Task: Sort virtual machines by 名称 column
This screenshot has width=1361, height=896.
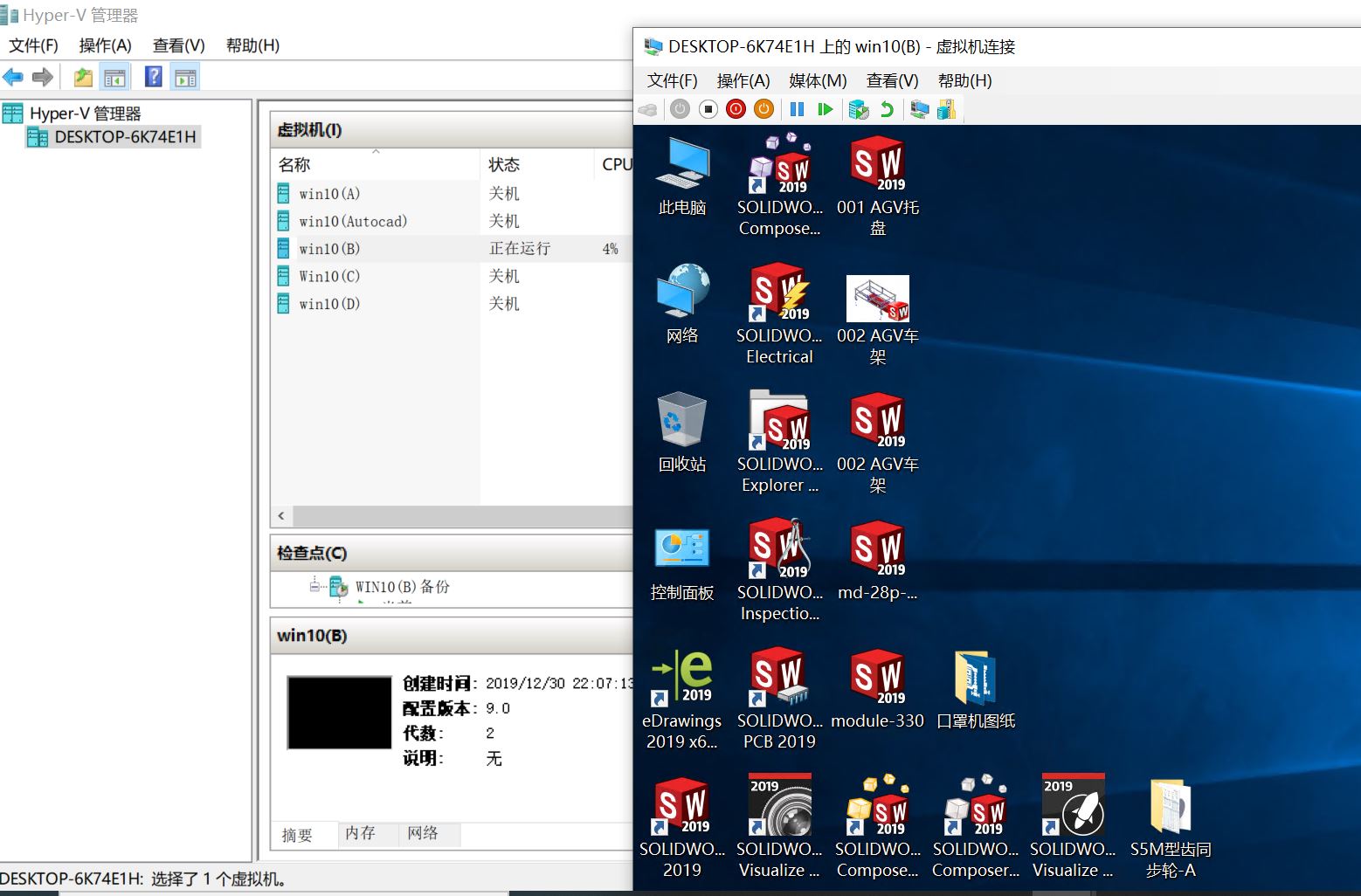Action: pos(294,164)
